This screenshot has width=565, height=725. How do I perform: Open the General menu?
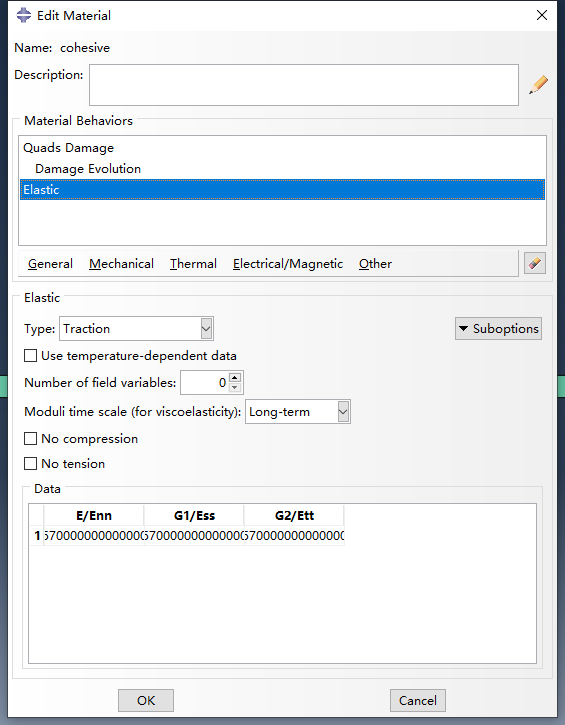50,264
